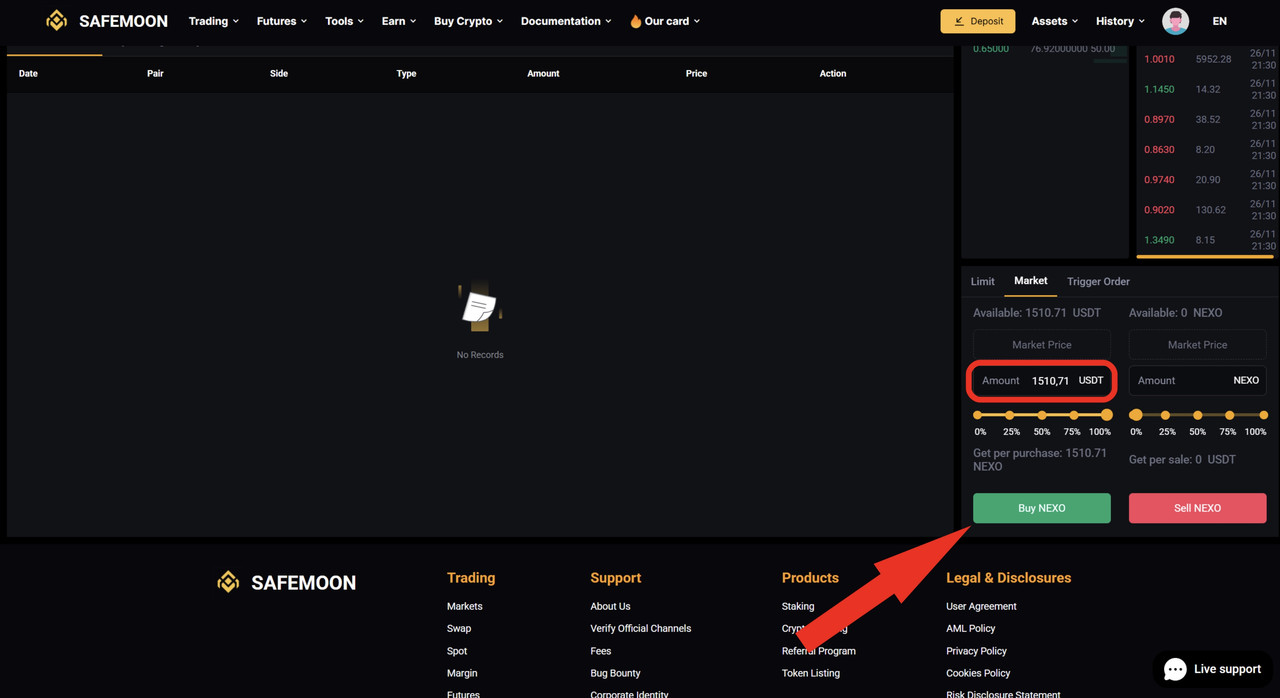Expand the Our card menu
Viewport: 1280px width, 698px height.
(672, 21)
